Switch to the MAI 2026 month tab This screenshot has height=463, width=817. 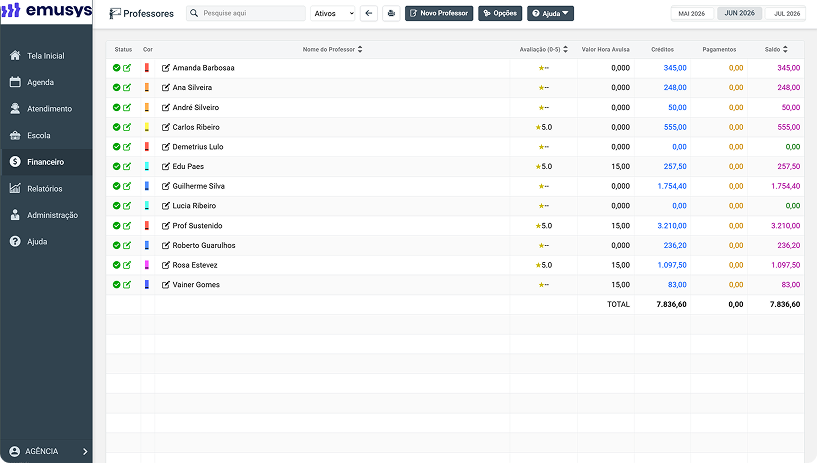[x=691, y=14]
